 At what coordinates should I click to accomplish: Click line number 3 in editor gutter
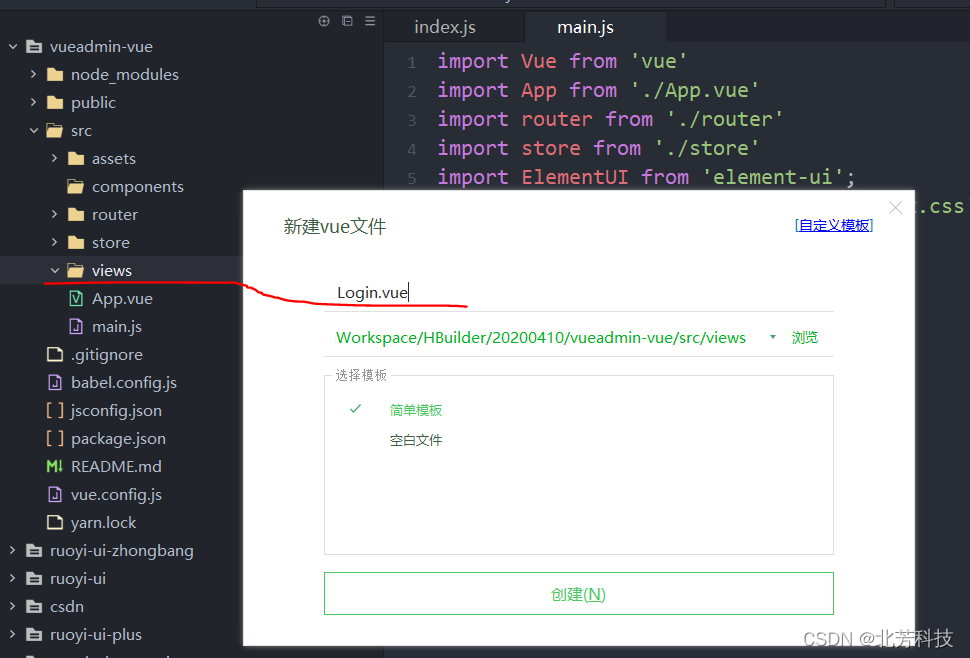click(412, 120)
